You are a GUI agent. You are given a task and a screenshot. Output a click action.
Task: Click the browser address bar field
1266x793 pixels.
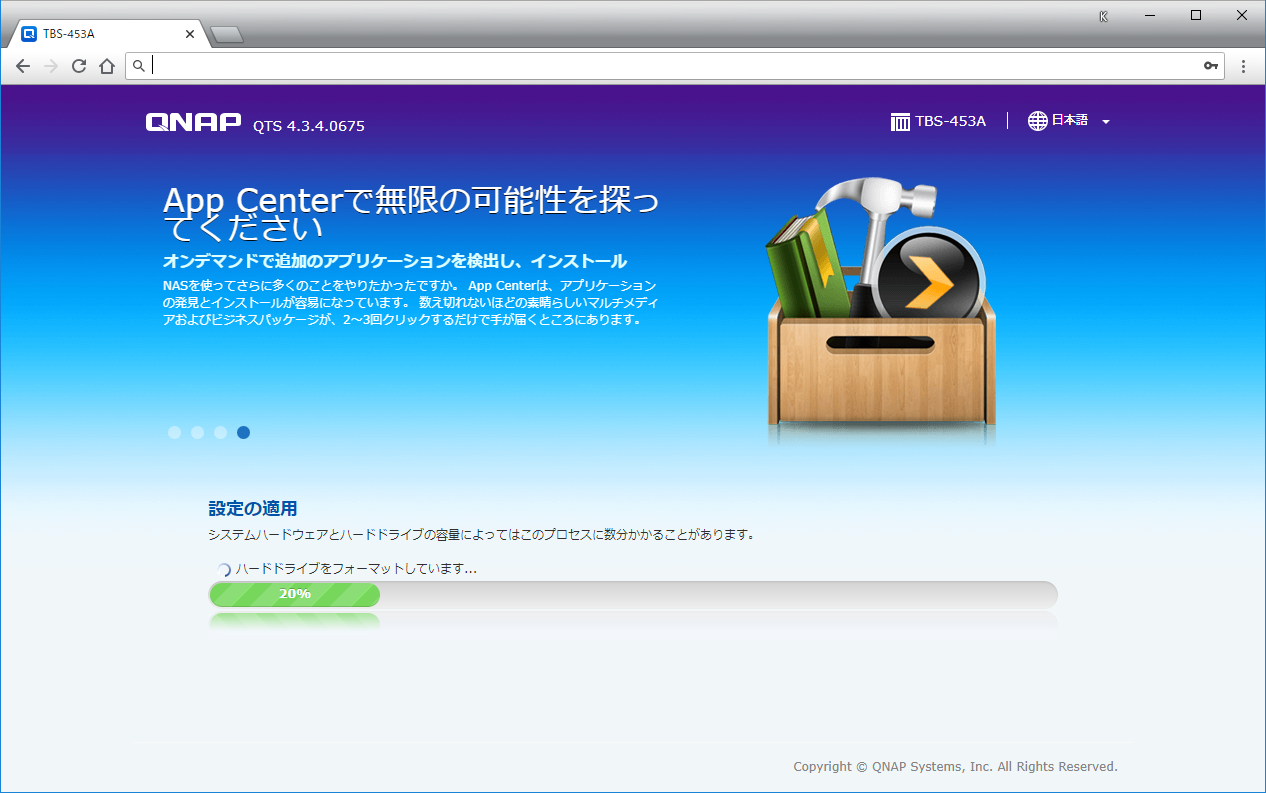[670, 66]
